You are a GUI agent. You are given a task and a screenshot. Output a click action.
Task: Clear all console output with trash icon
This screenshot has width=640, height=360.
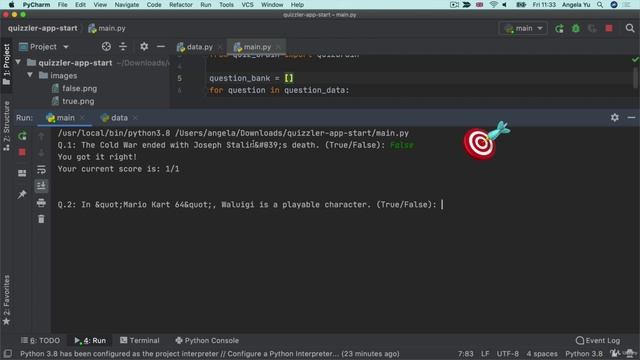pyautogui.click(x=41, y=219)
